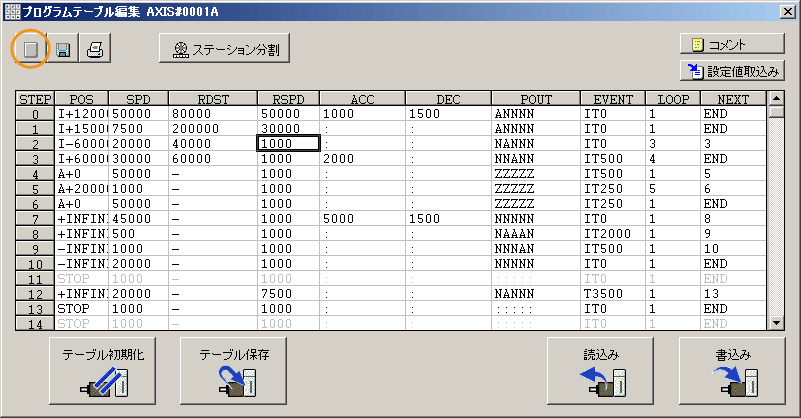
Task: Click the scrollbar up arrow
Action: coord(775,99)
